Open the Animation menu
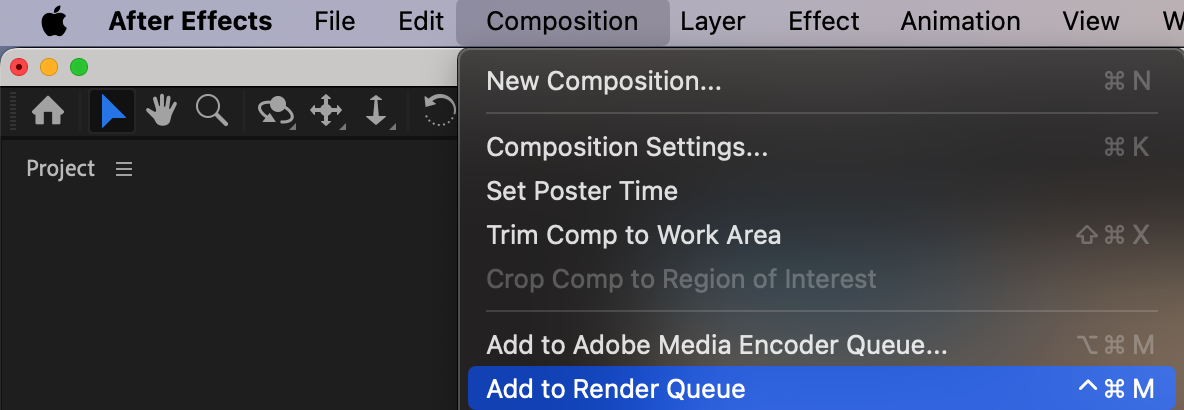 pyautogui.click(x=960, y=21)
